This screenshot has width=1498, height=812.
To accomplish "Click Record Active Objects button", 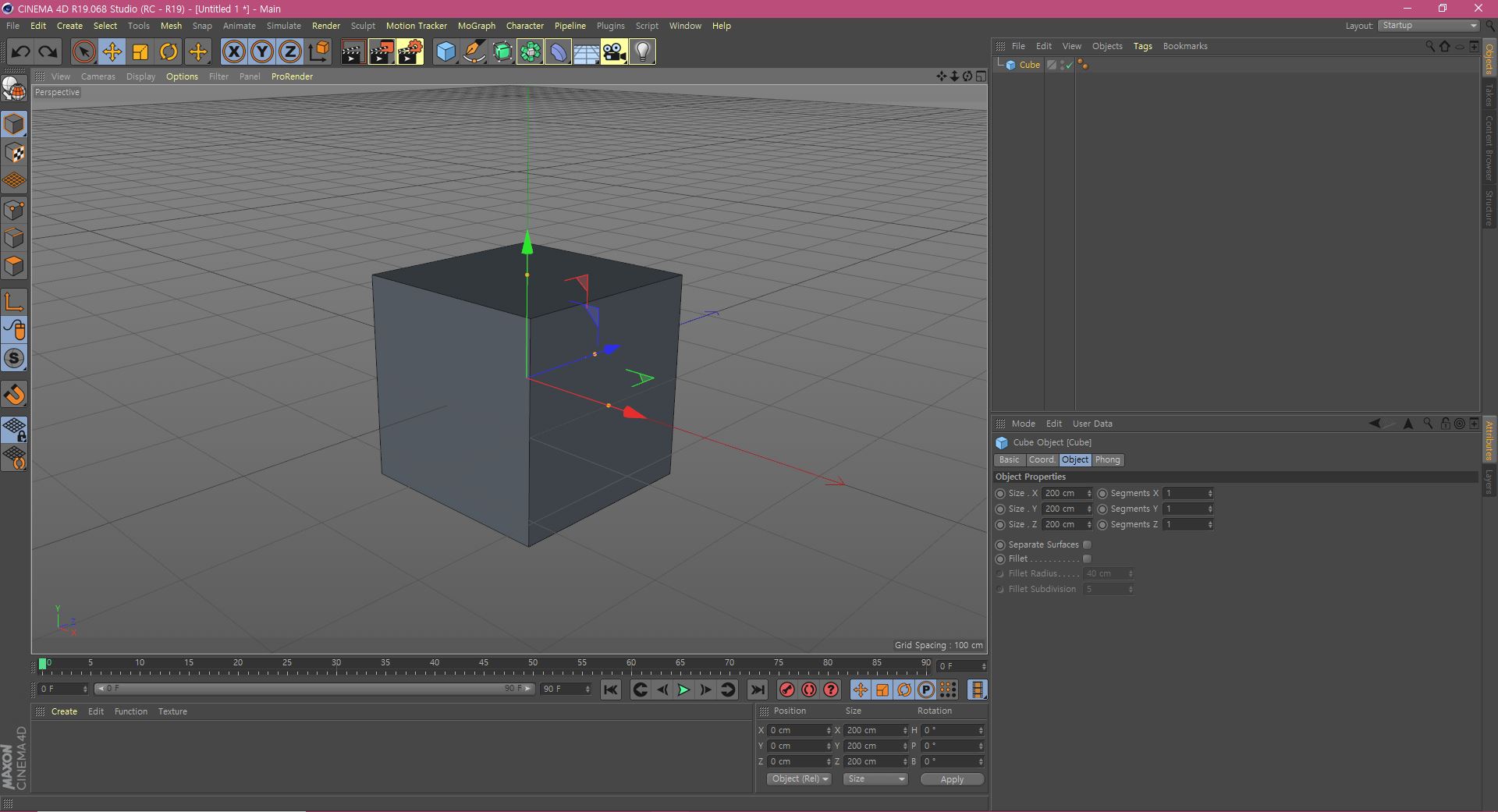I will coord(786,690).
